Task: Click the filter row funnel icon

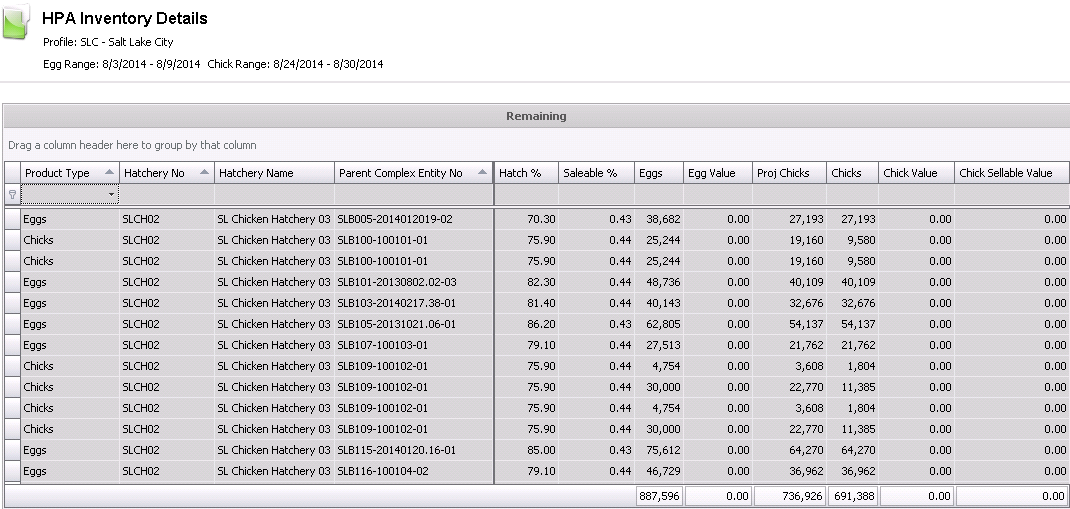Action: pos(12,194)
